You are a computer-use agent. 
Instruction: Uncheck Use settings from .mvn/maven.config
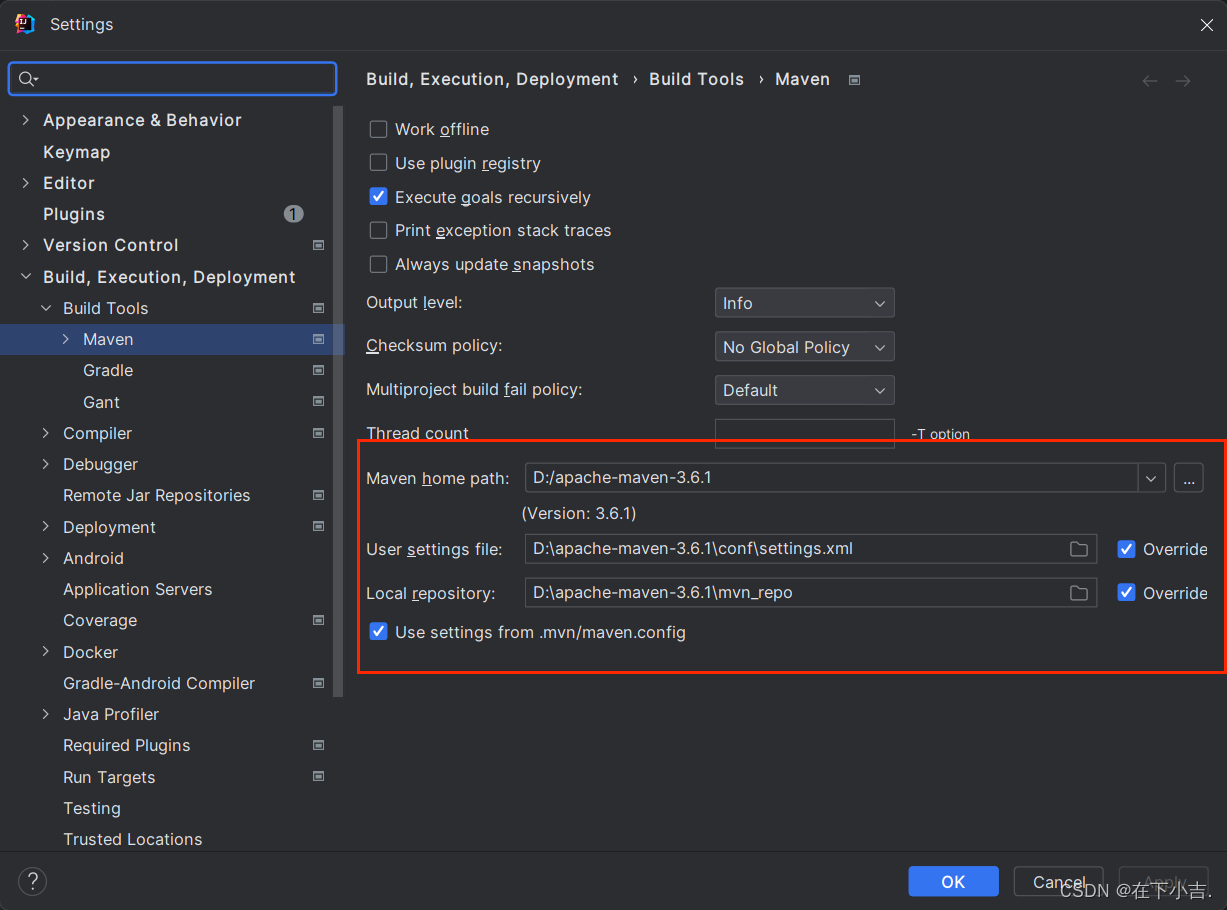(378, 632)
